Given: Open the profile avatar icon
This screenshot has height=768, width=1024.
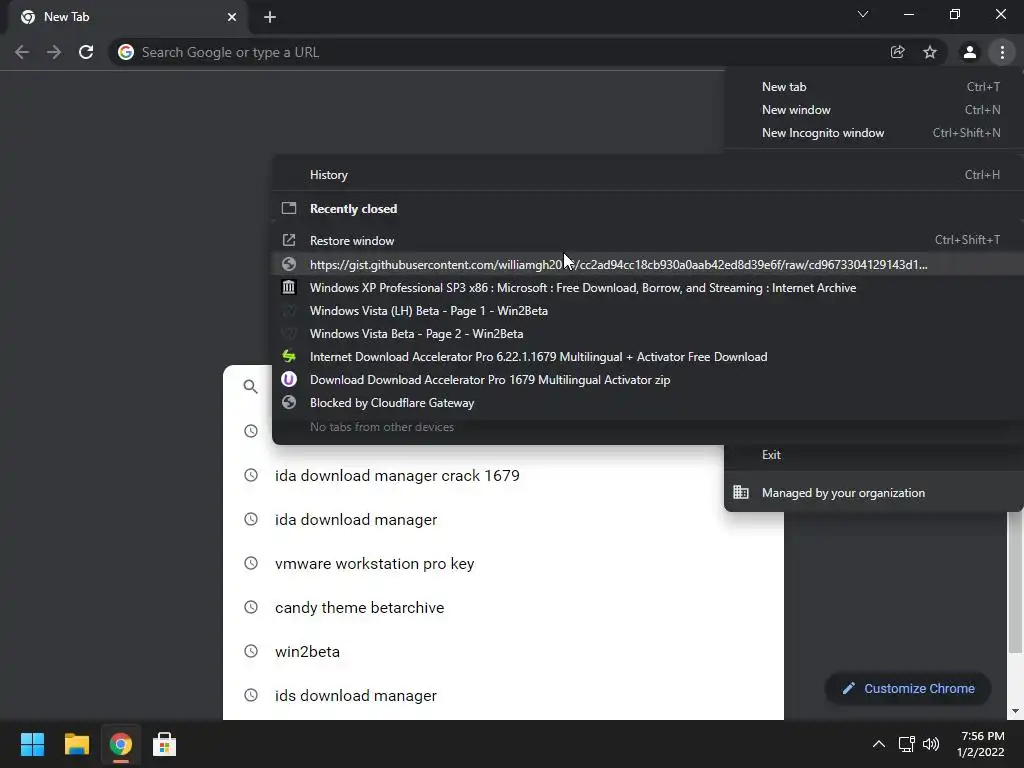Looking at the screenshot, I should (970, 52).
